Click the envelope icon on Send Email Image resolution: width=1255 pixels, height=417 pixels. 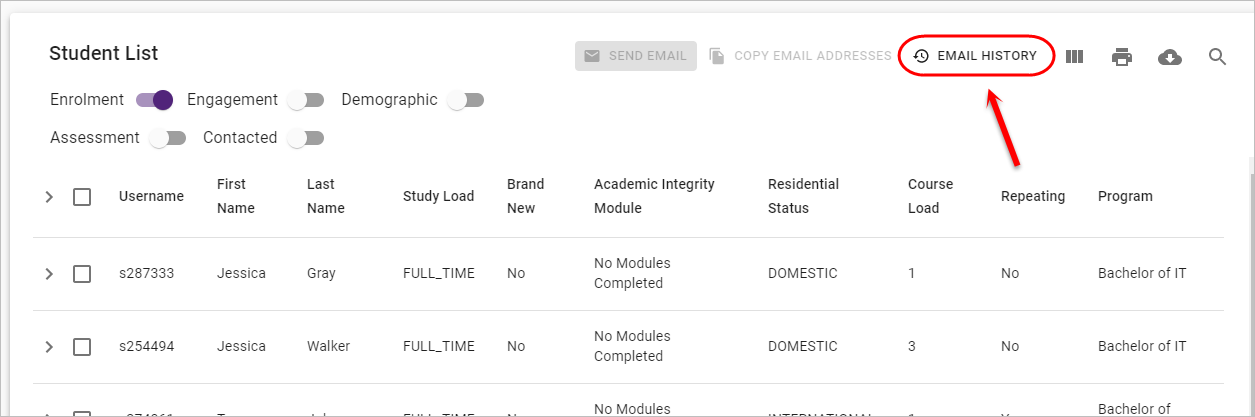[592, 56]
